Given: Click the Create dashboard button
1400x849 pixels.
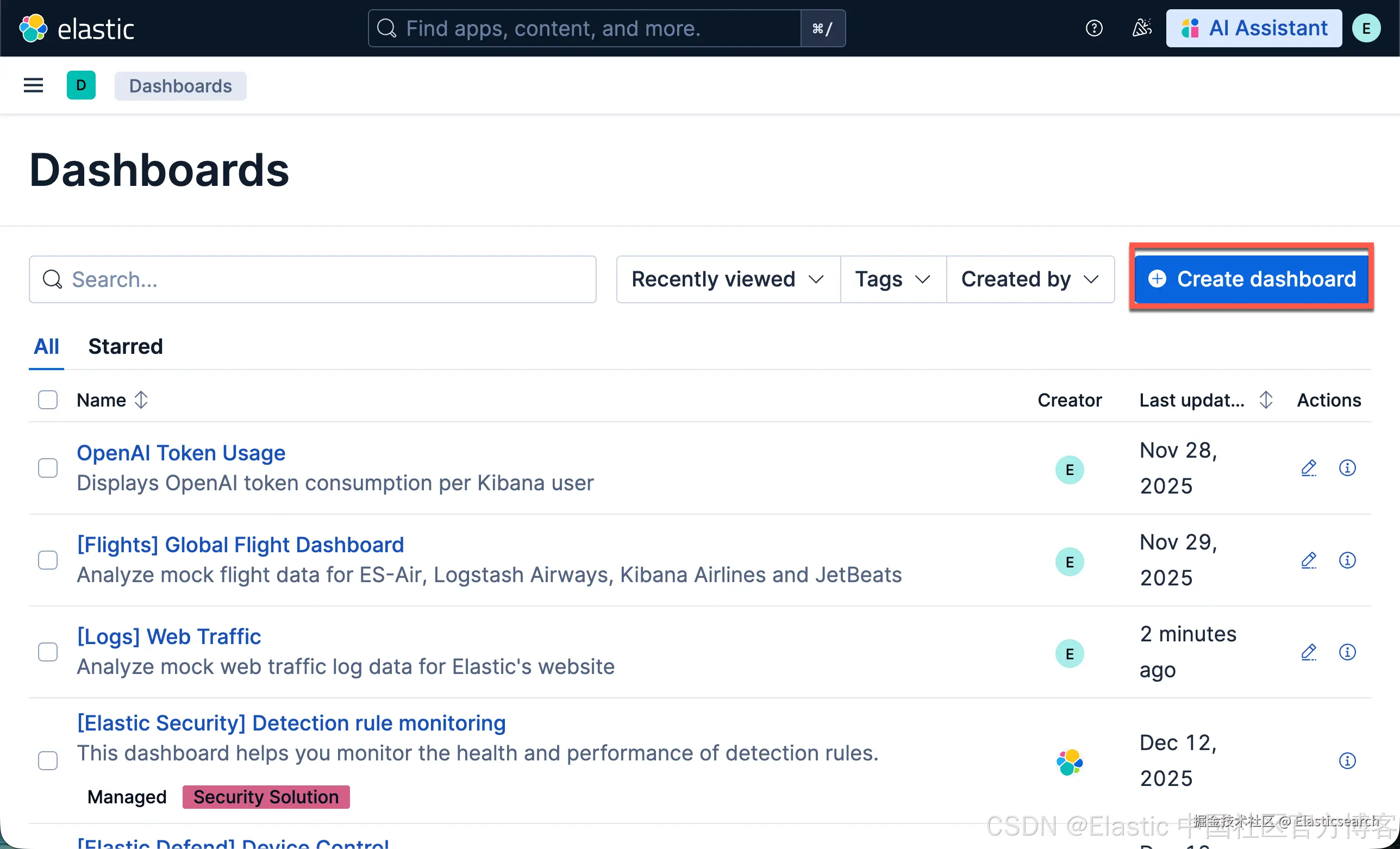Looking at the screenshot, I should (1251, 279).
